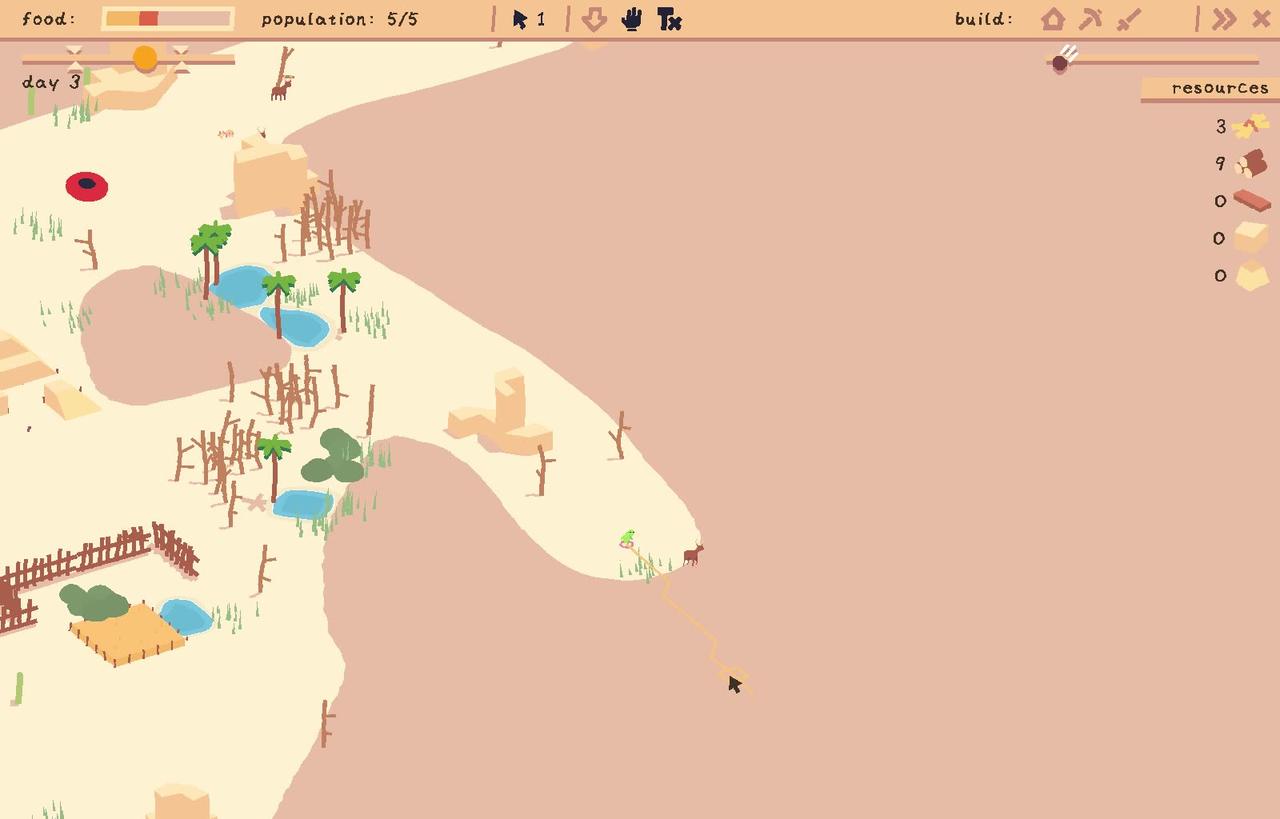Viewport: 1280px width, 819px height.
Task: Toggle fast-forward game speed arrows
Action: point(1223,19)
